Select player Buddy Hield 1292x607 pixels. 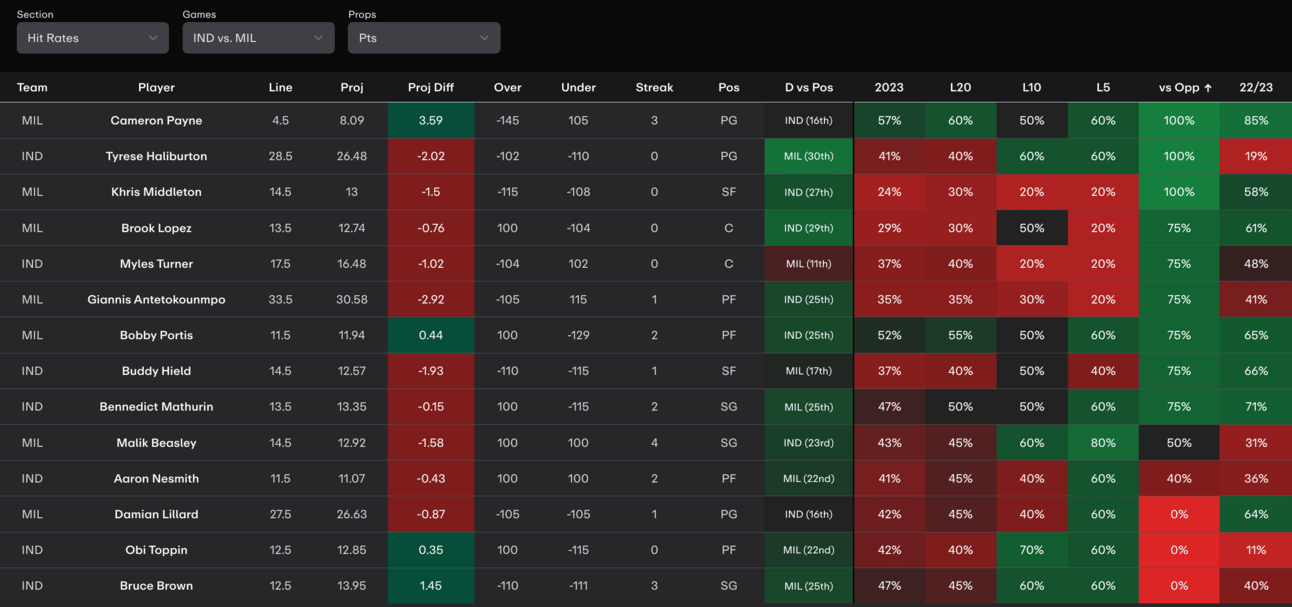[156, 371]
